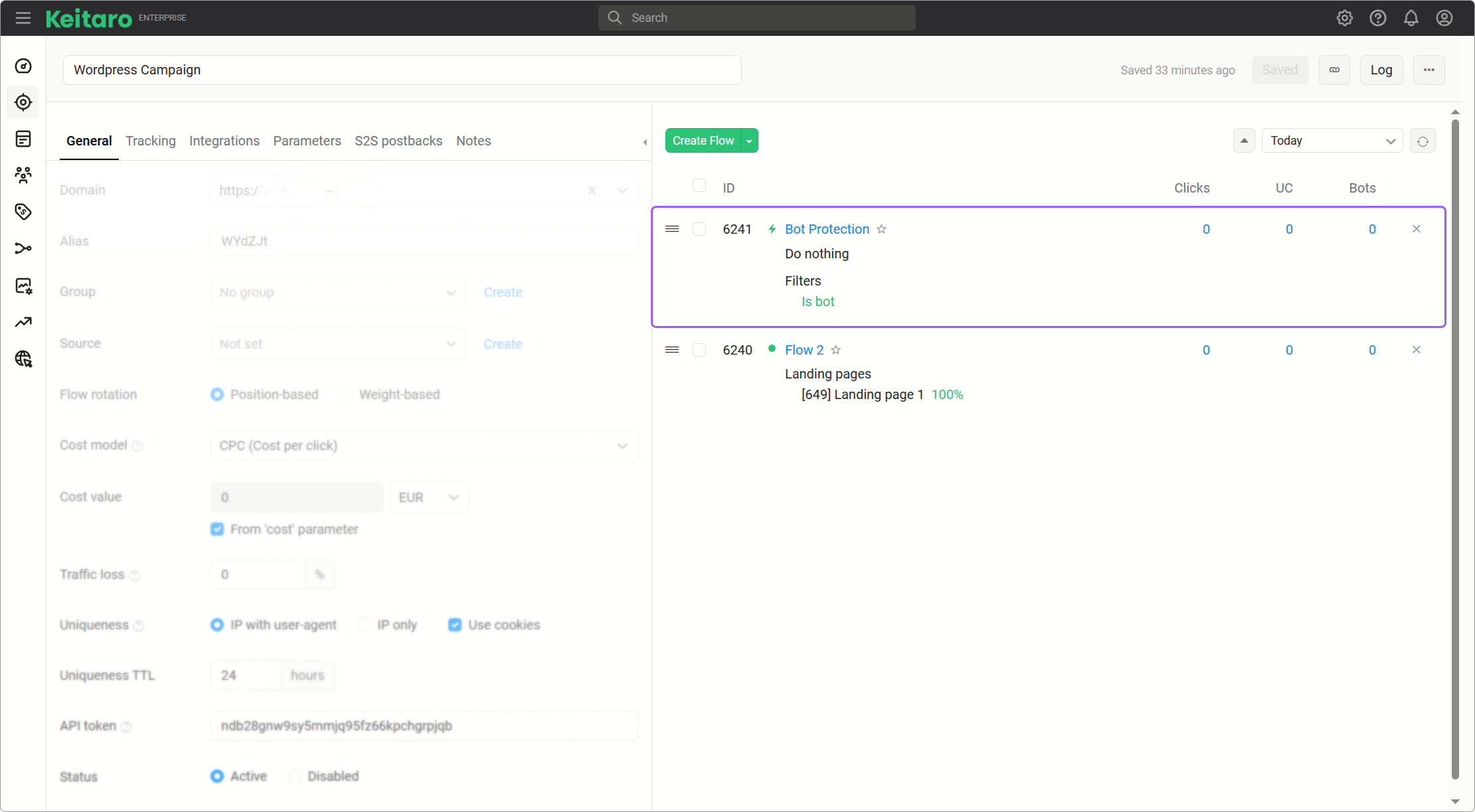
Task: Refresh flow statistics with the reload icon
Action: tap(1423, 141)
